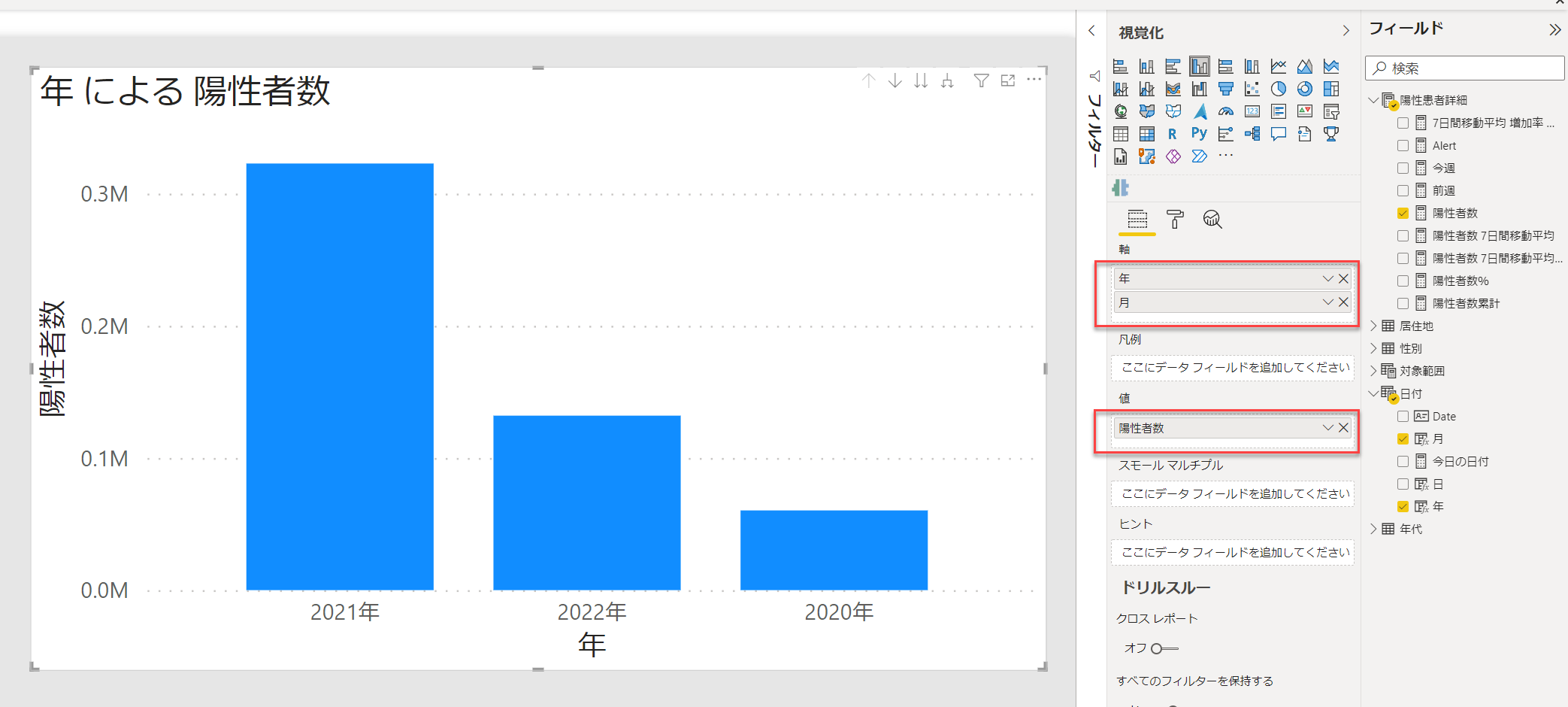Uncheck the 陽性者数 field checkbox

1403,213
